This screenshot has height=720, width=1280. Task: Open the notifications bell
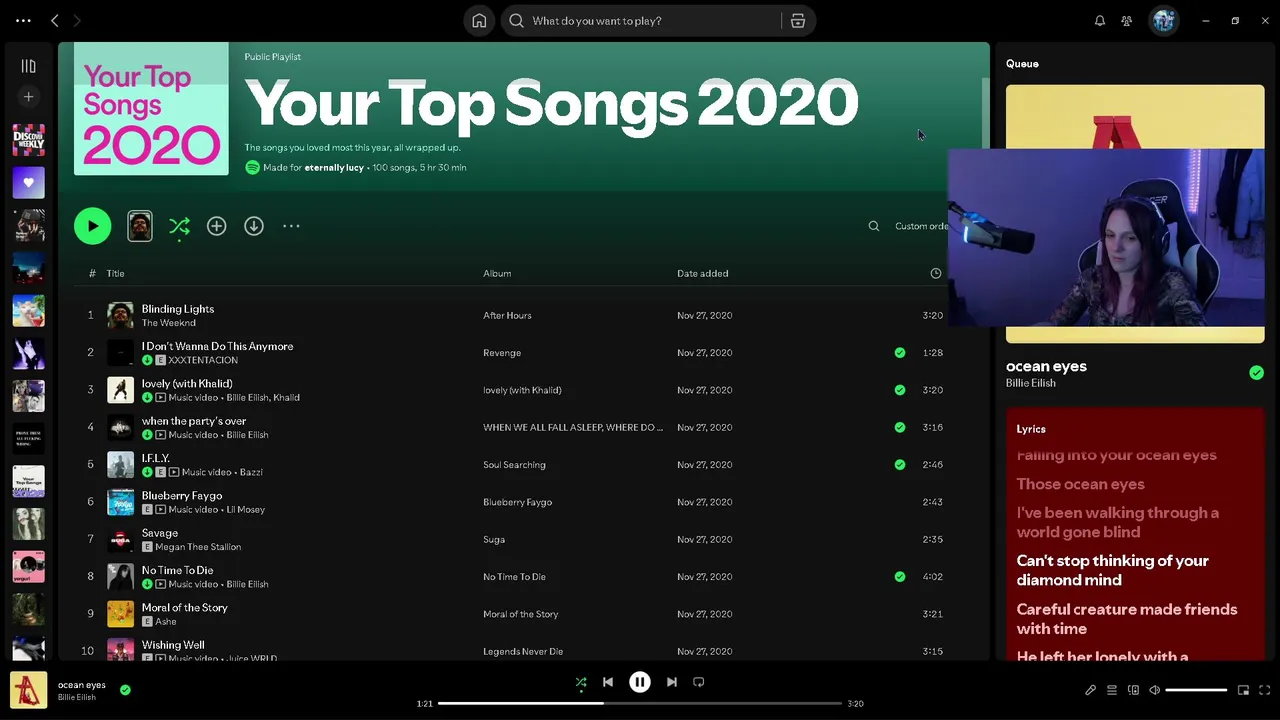point(1100,21)
